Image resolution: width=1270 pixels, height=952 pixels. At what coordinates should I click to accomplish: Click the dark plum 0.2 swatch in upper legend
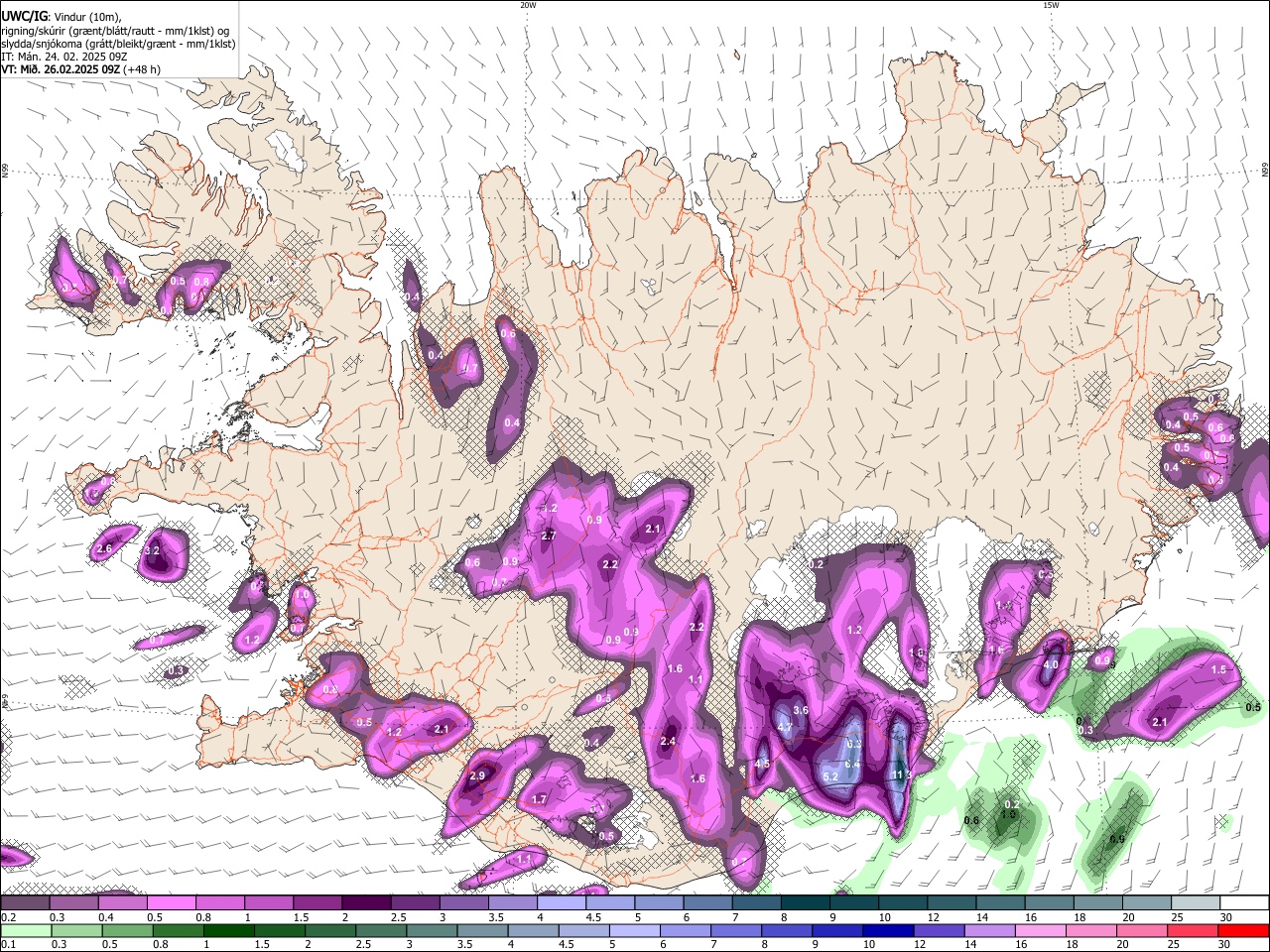pos(25,902)
